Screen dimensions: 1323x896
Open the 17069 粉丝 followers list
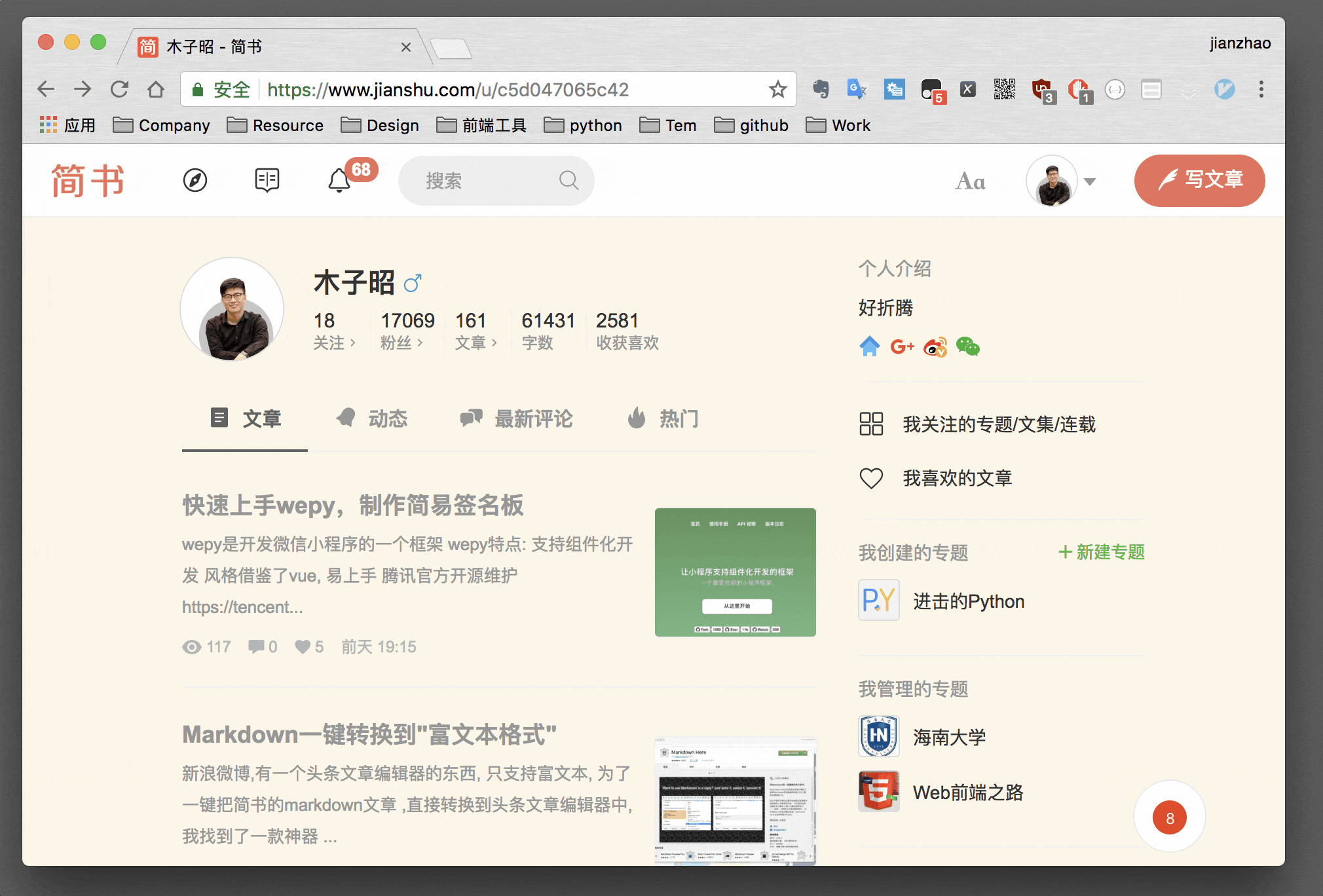click(406, 330)
